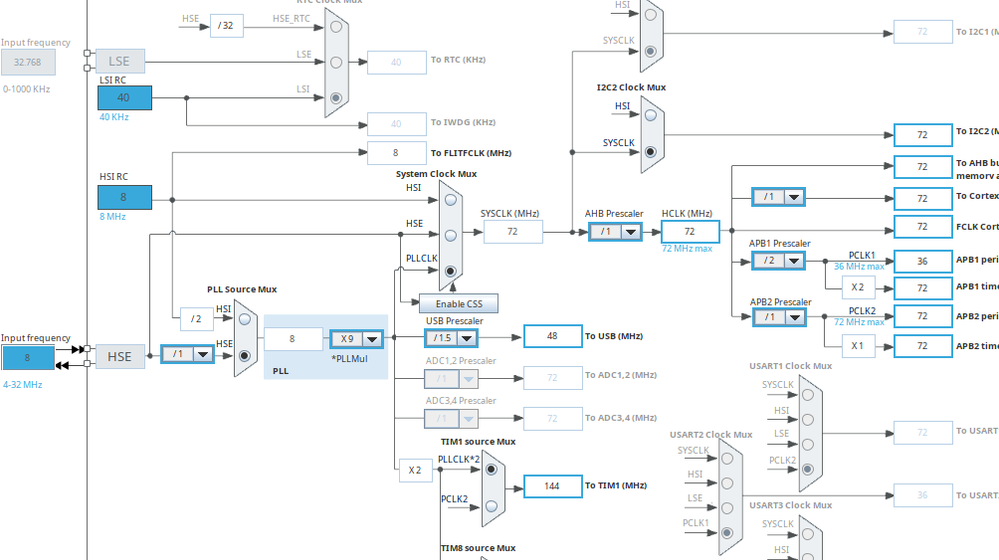
Task: Click the LSE oscillator block
Action: 120,61
